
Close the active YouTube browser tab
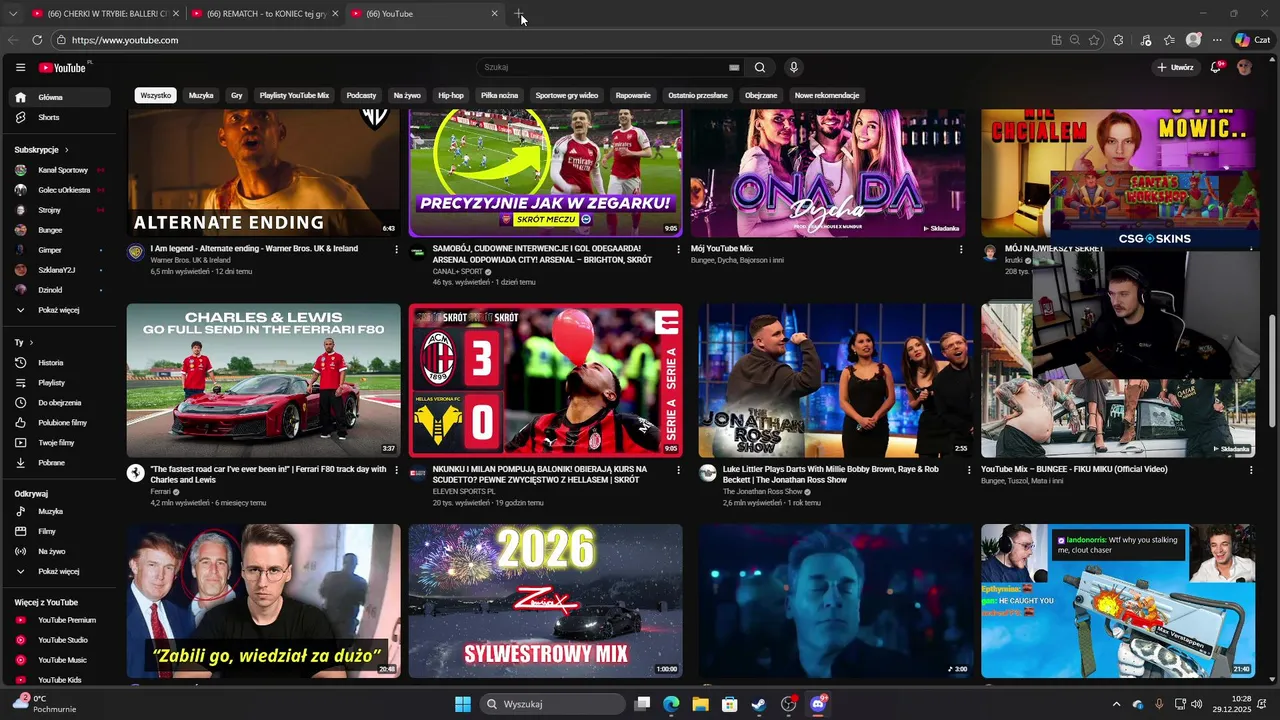(x=494, y=14)
